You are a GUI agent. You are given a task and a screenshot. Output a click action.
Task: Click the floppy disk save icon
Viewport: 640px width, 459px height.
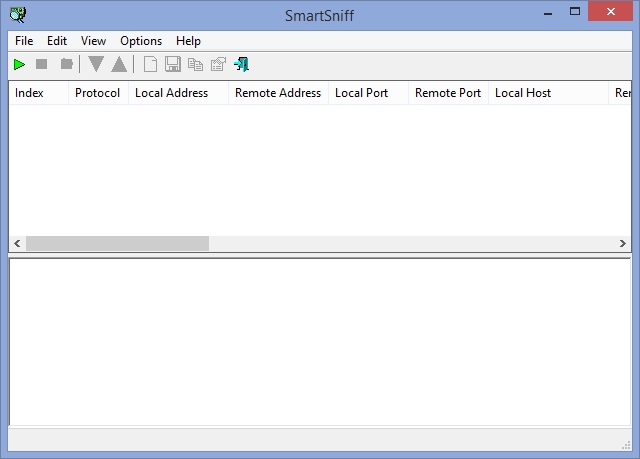173,65
